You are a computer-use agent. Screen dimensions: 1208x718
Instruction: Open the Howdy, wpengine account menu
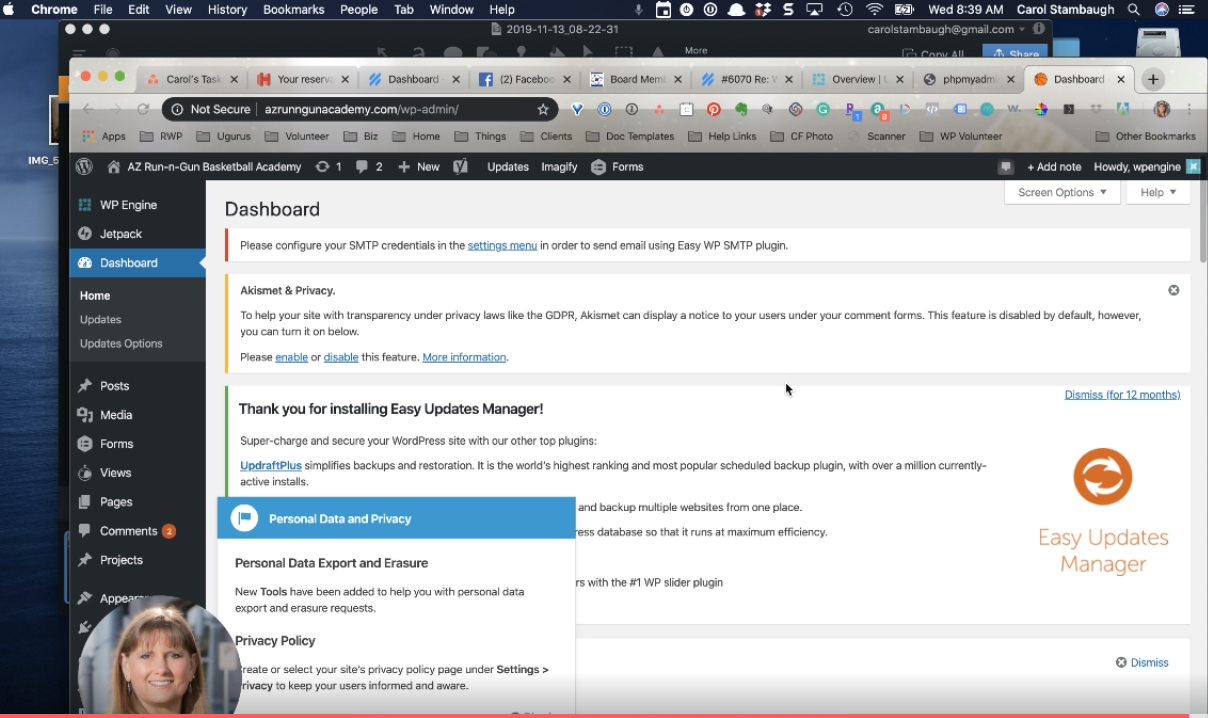1147,167
